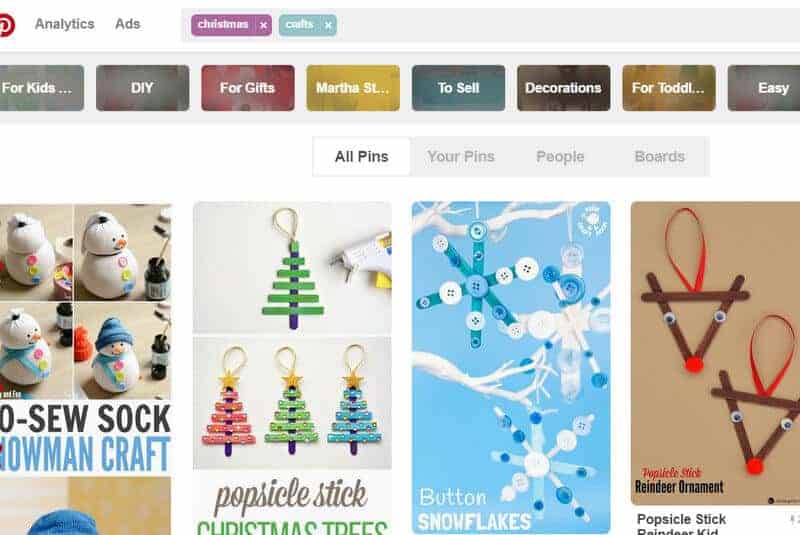The width and height of the screenshot is (800, 535).
Task: Select the For Toddlers filter chip
Action: 669,88
